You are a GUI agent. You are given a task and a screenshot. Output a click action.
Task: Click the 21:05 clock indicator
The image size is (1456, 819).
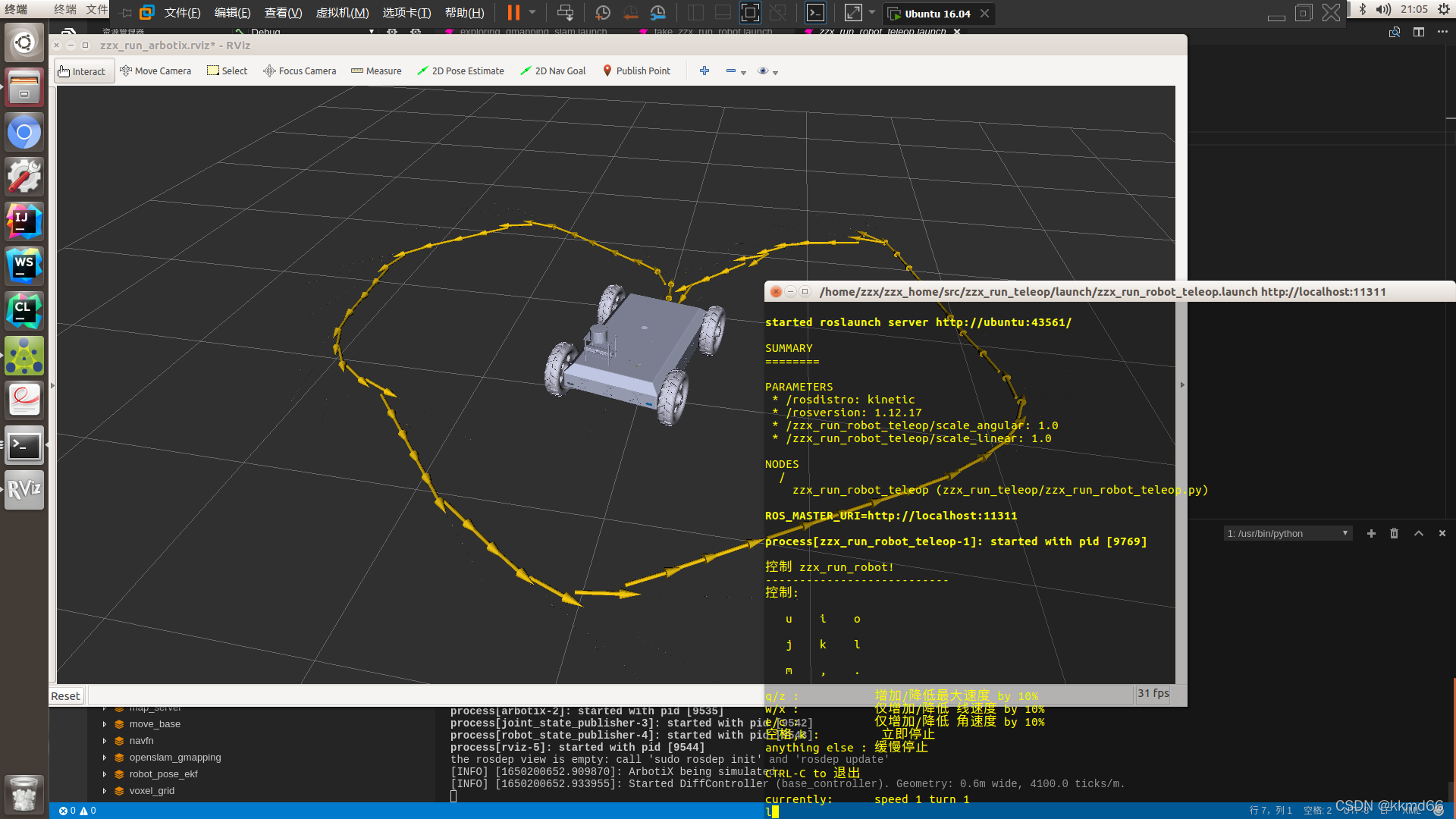coord(1414,9)
